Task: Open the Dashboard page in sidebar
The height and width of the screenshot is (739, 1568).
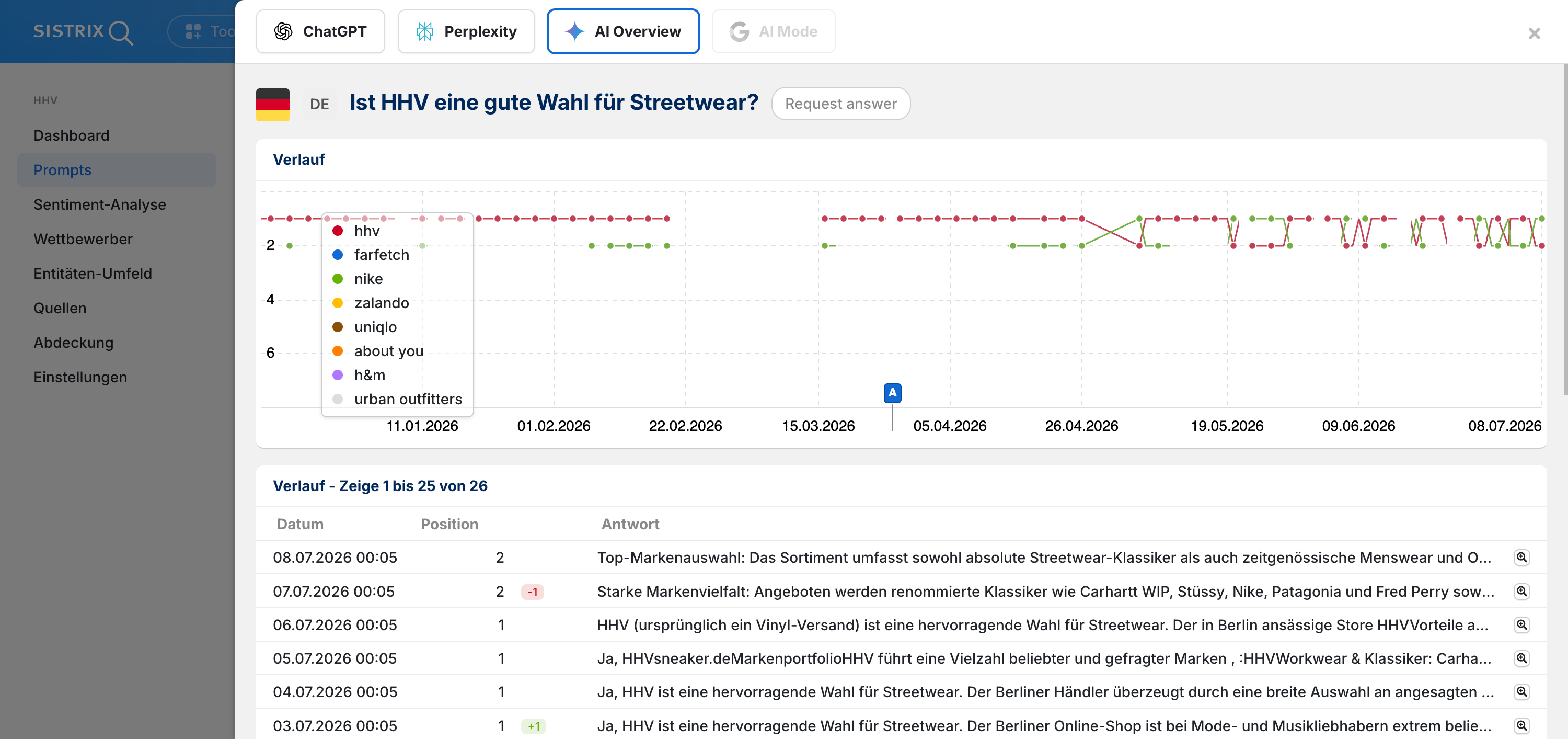Action: click(71, 135)
